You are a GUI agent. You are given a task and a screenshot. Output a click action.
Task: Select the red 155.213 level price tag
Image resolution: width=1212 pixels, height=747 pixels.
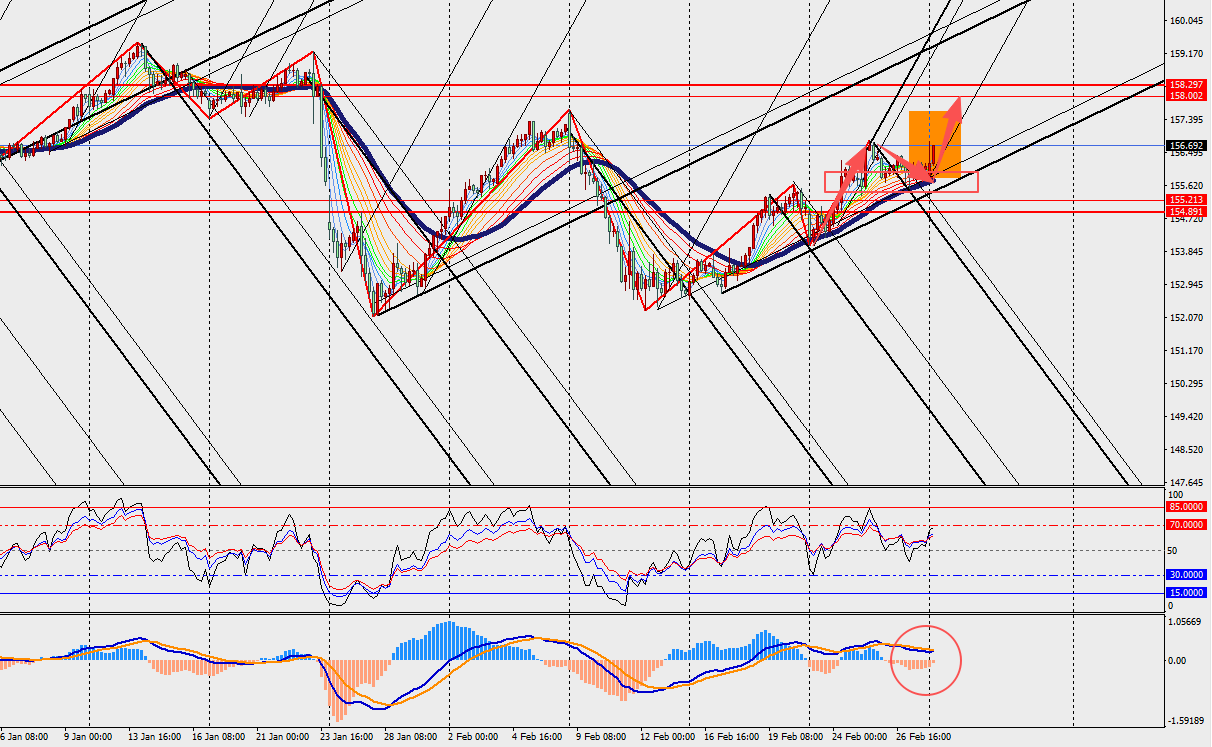[x=1186, y=200]
